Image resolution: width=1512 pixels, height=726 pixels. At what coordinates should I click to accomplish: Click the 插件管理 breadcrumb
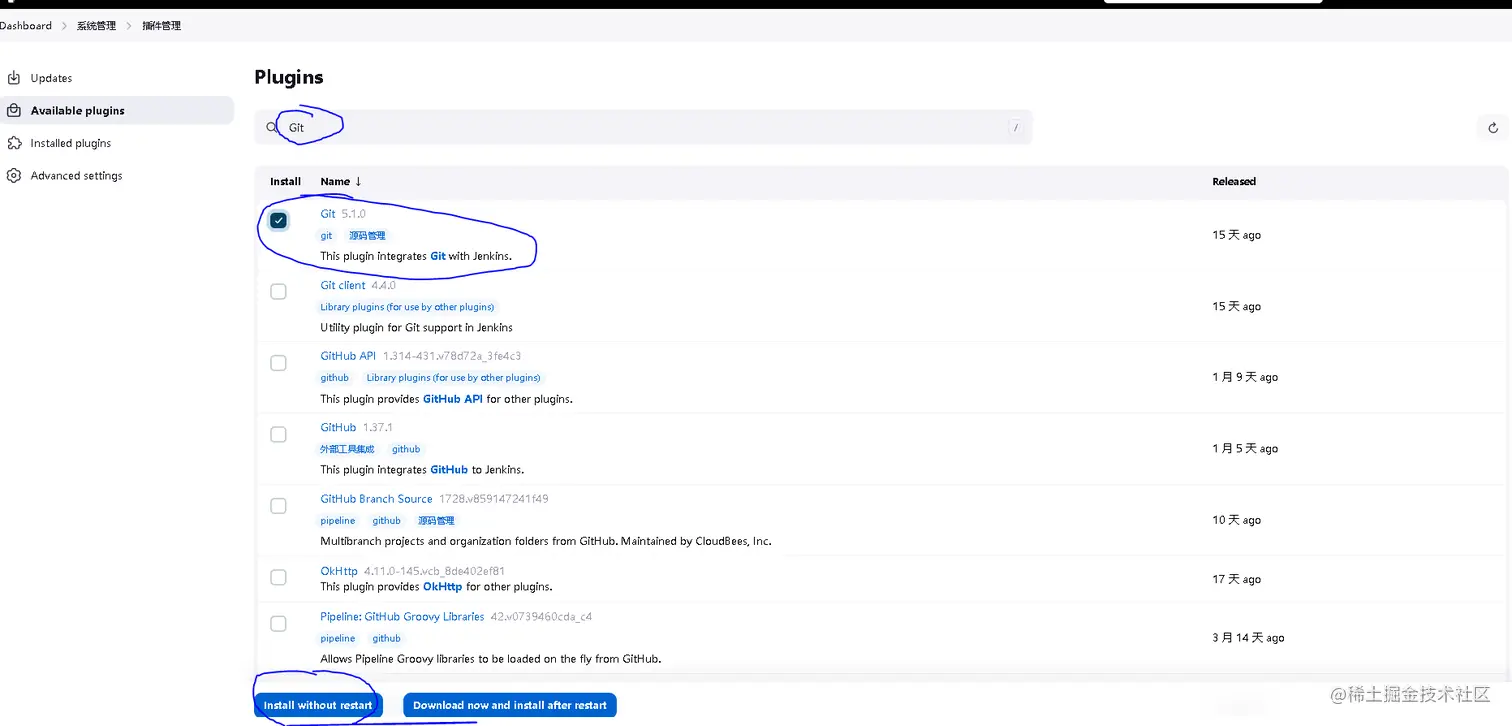[161, 25]
